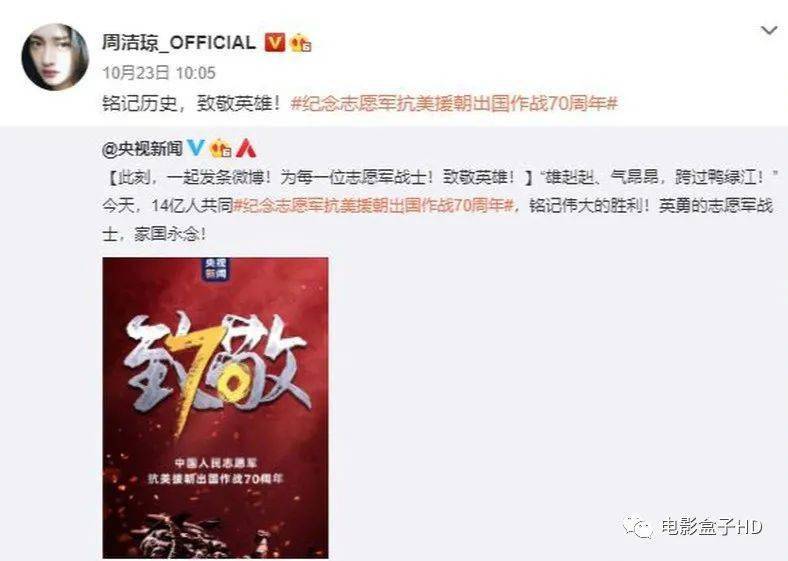Open hashtag 纪念志愿军抗美援朝出国作战70周年 in top post

454,104
